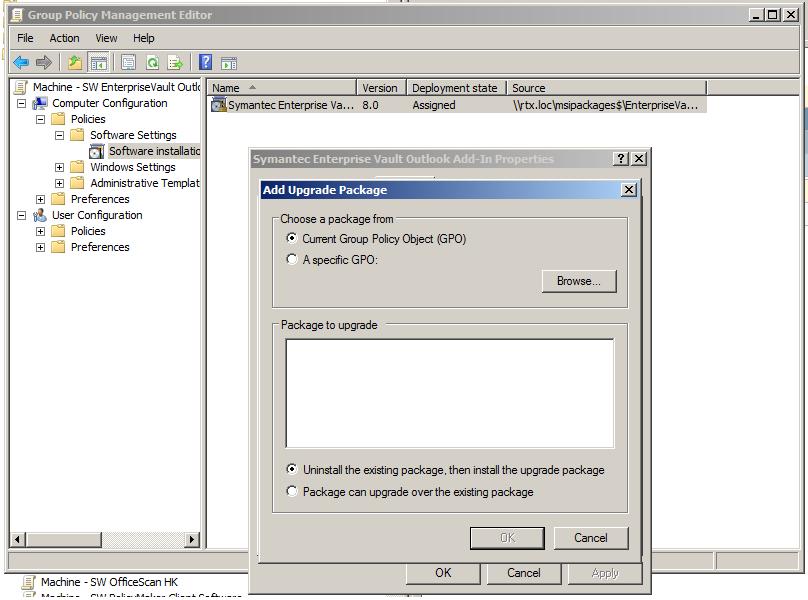This screenshot has height=600, width=808.
Task: Click the Export List toolbar icon
Action: coord(175,63)
